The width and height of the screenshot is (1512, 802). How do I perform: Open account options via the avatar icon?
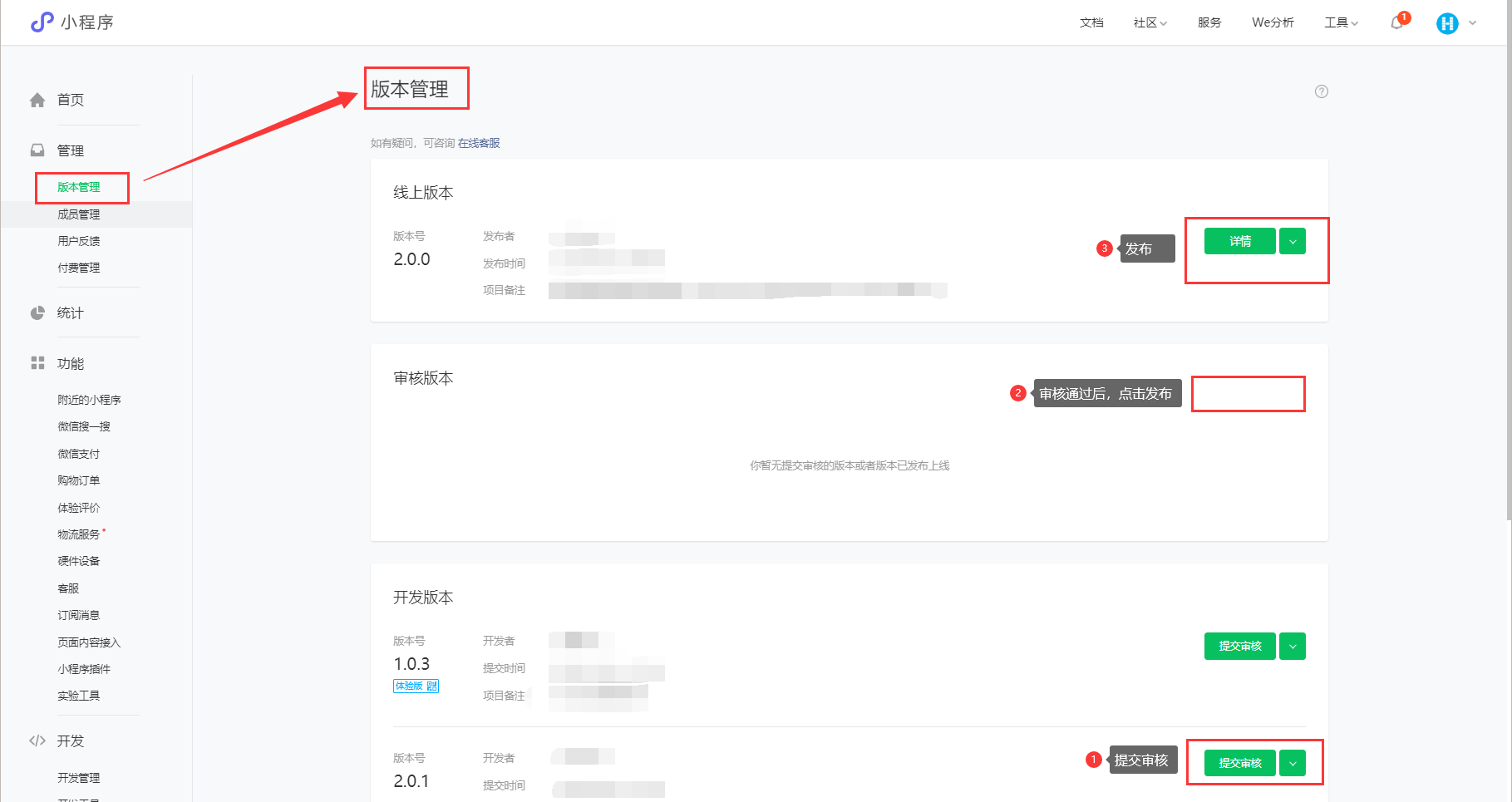[1447, 22]
